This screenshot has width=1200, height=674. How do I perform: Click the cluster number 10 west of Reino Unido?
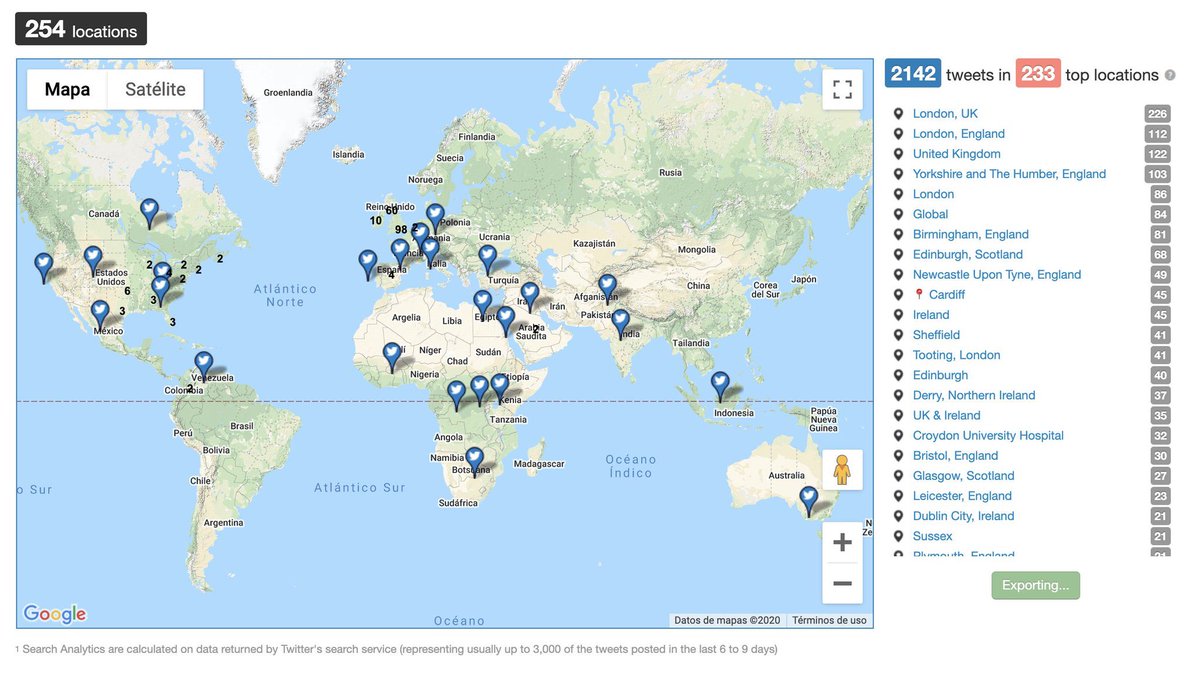click(x=376, y=221)
